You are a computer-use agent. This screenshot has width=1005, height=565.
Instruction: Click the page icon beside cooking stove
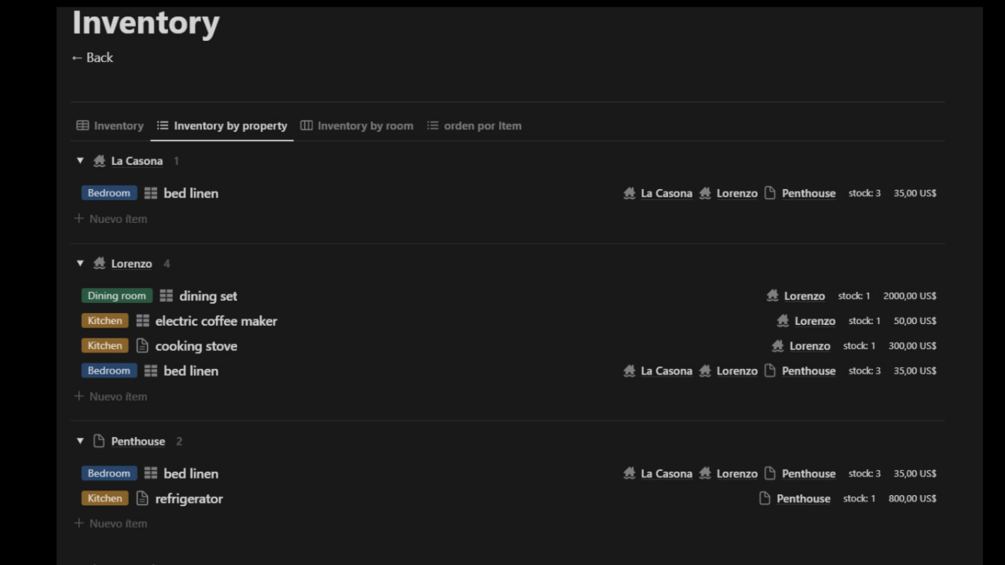tap(142, 346)
